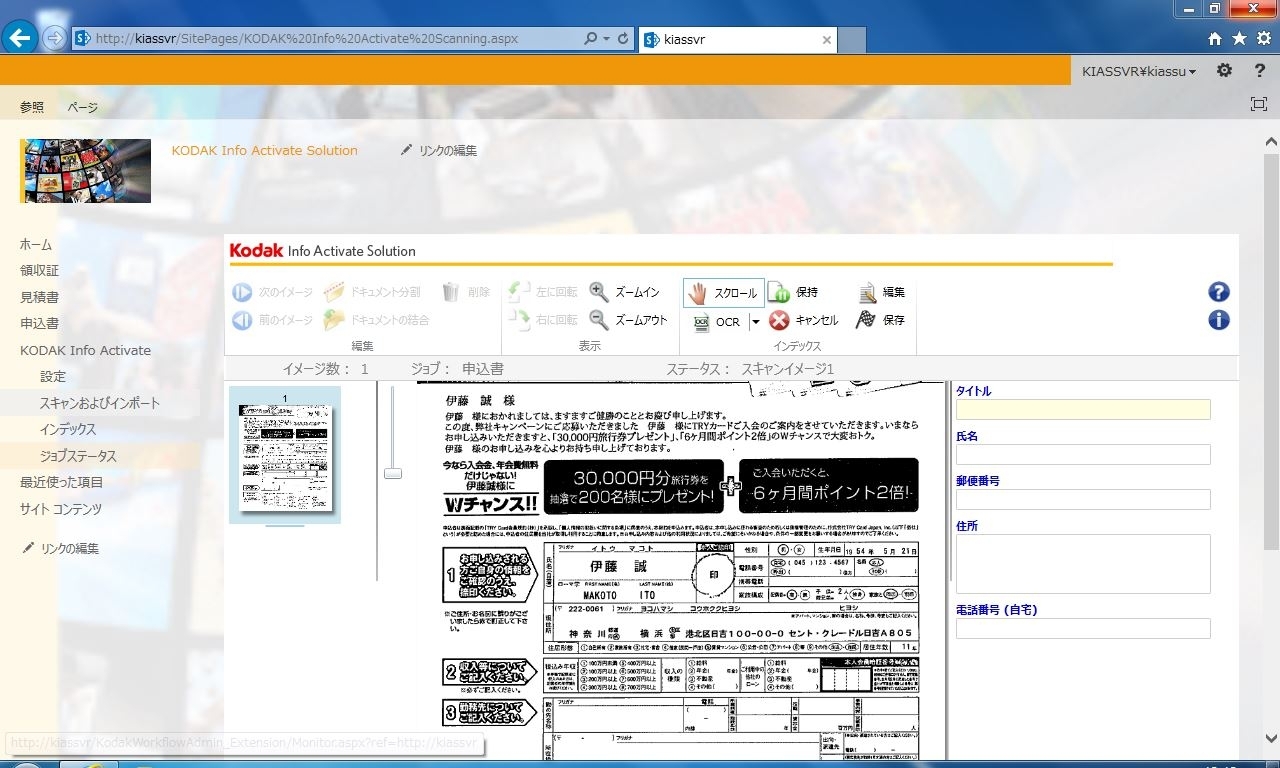
Task: Click the 郵便番号 input field
Action: 1083,499
